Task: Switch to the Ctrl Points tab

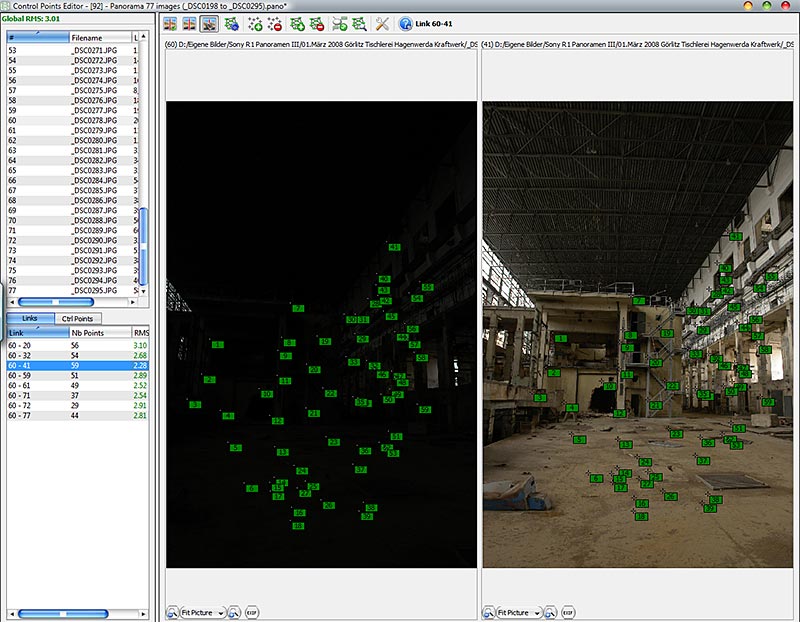Action: pos(77,318)
